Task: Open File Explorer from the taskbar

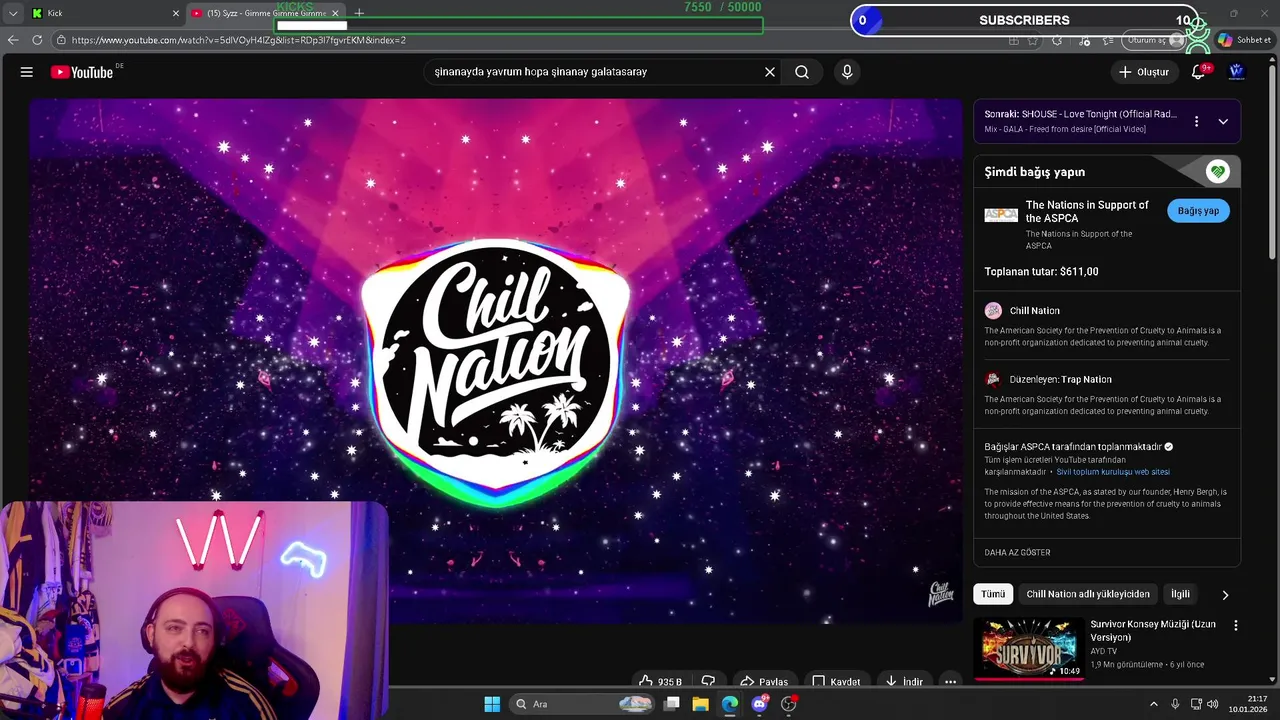Action: coord(700,704)
